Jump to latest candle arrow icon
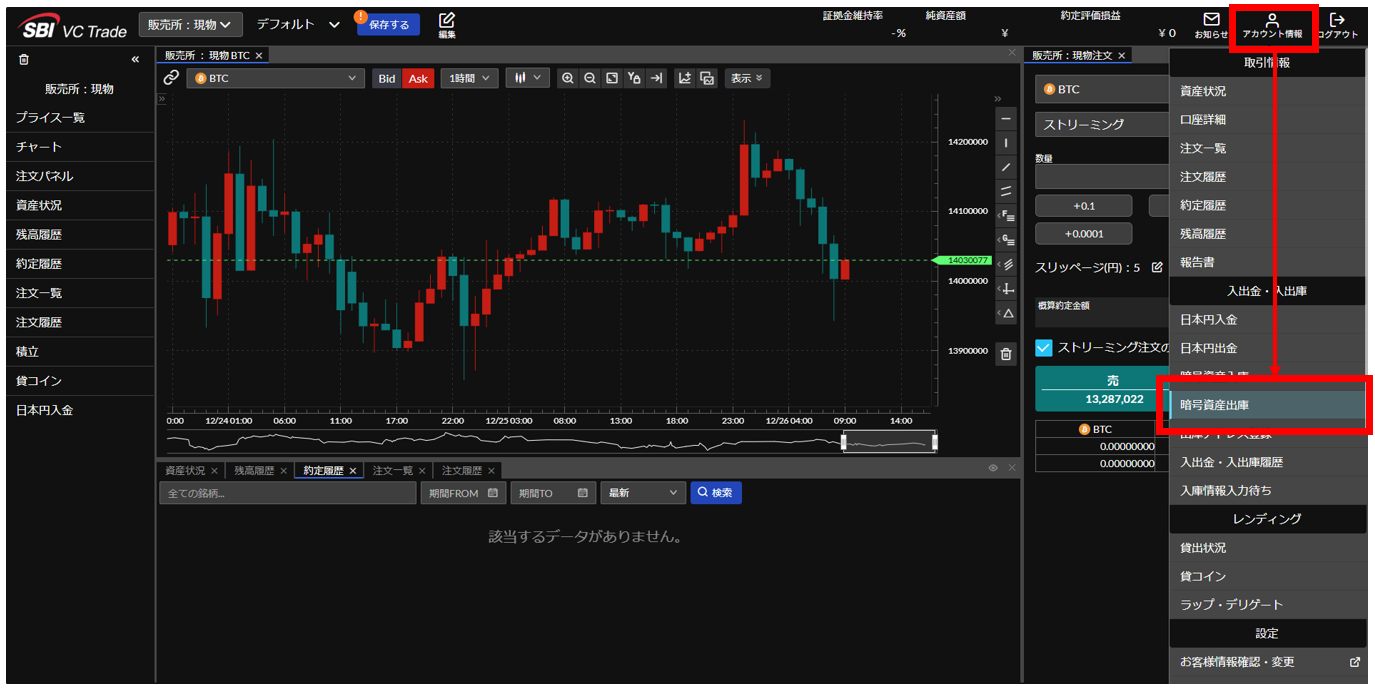 tap(656, 78)
